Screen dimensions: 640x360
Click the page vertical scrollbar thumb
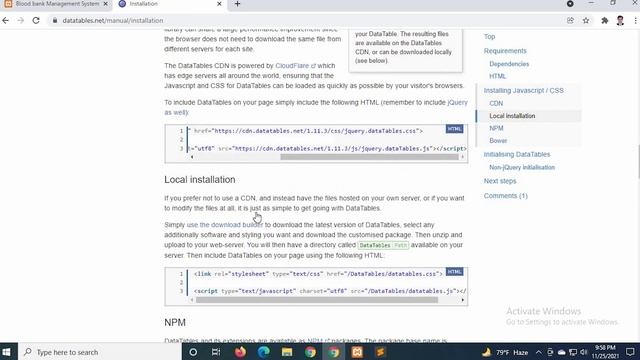638,161
